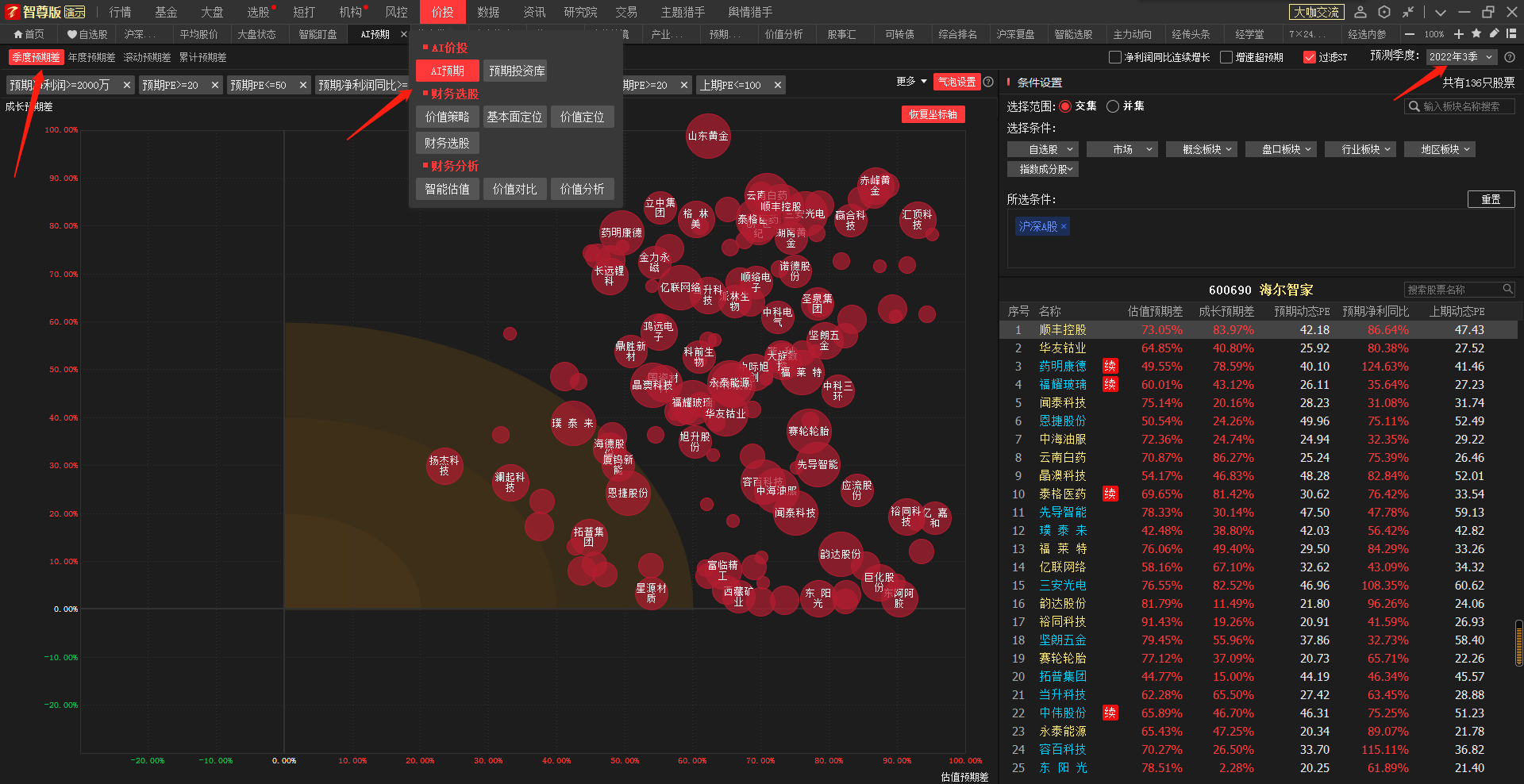Click the 山东黄金 bubble in chart

tap(708, 136)
